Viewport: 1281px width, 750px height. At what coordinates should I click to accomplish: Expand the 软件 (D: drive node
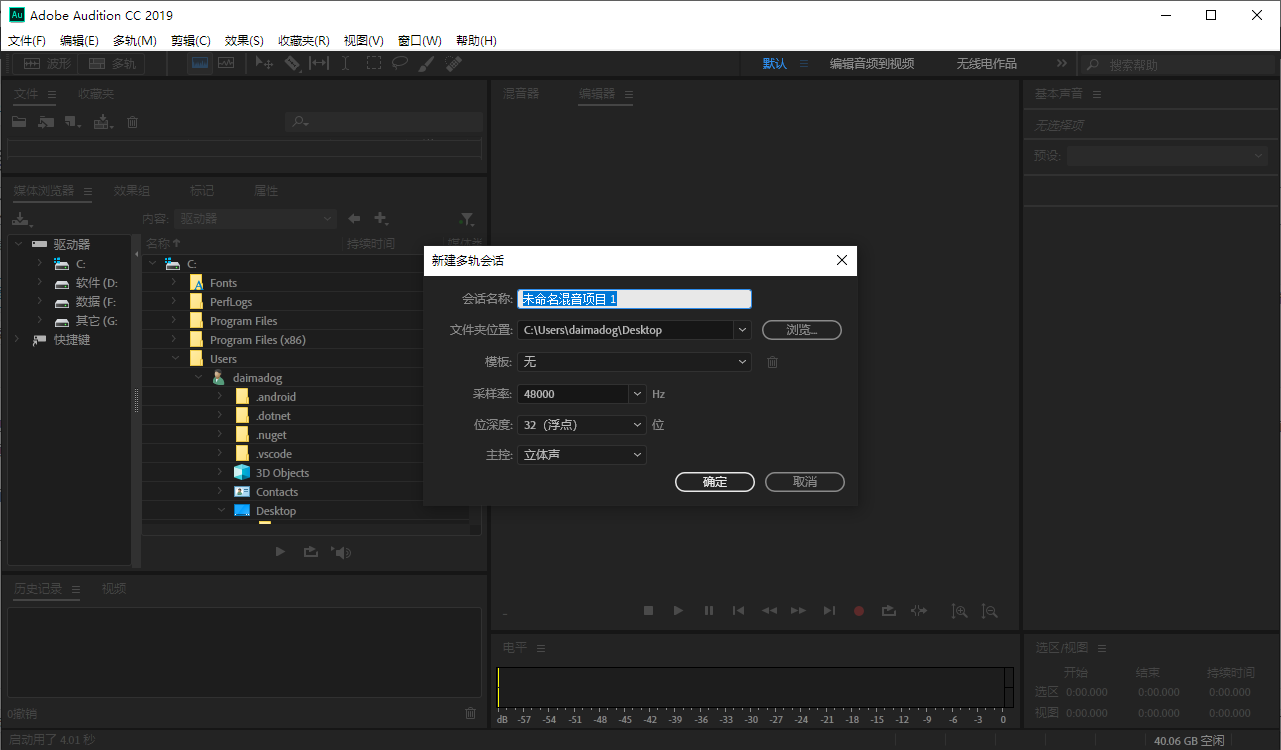coord(39,282)
